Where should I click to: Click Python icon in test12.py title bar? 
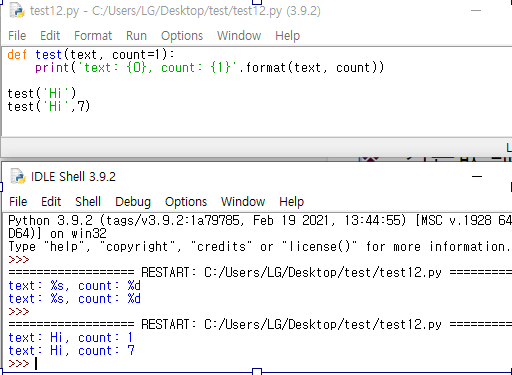pos(17,11)
